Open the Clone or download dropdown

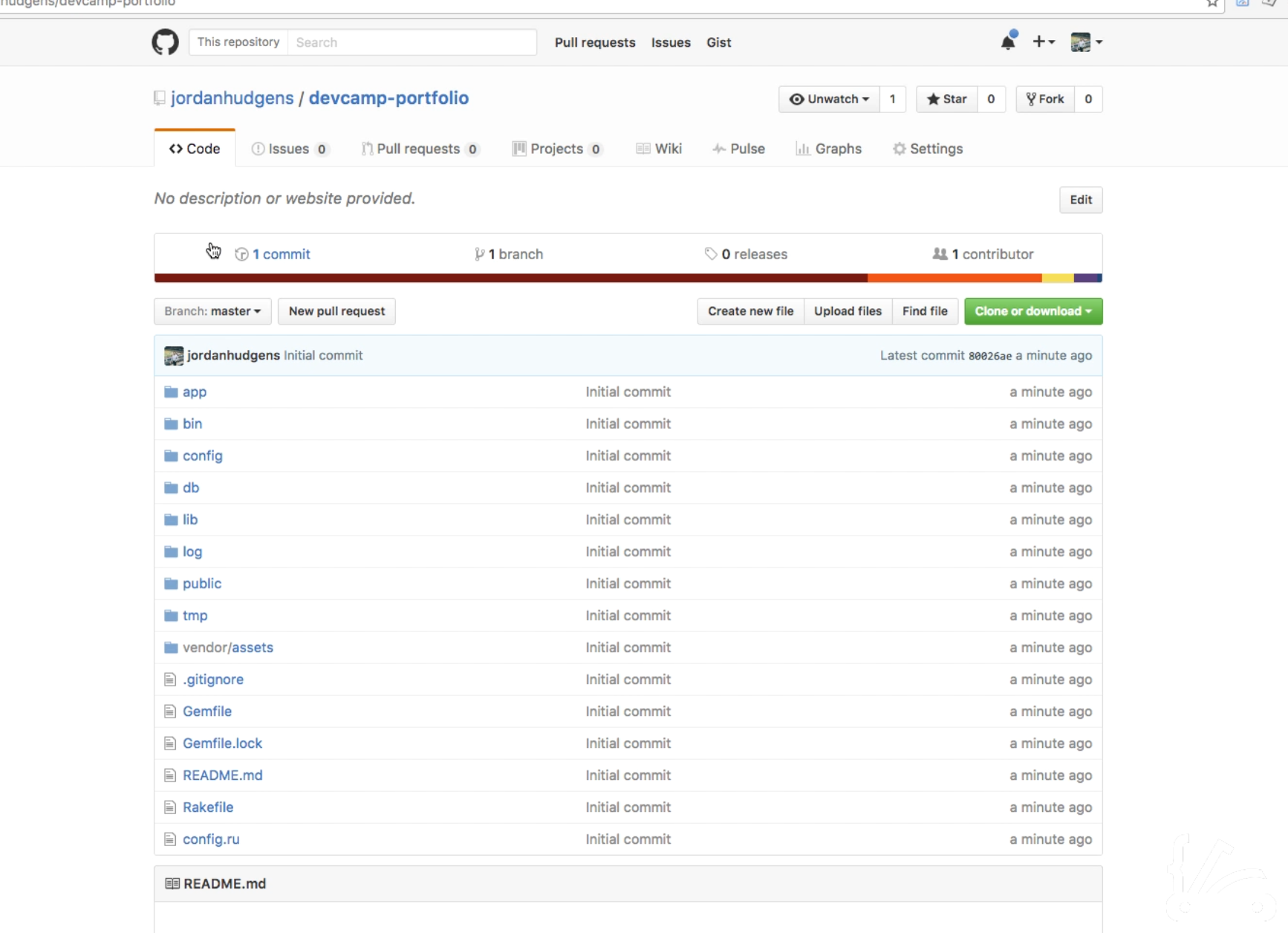pyautogui.click(x=1032, y=311)
